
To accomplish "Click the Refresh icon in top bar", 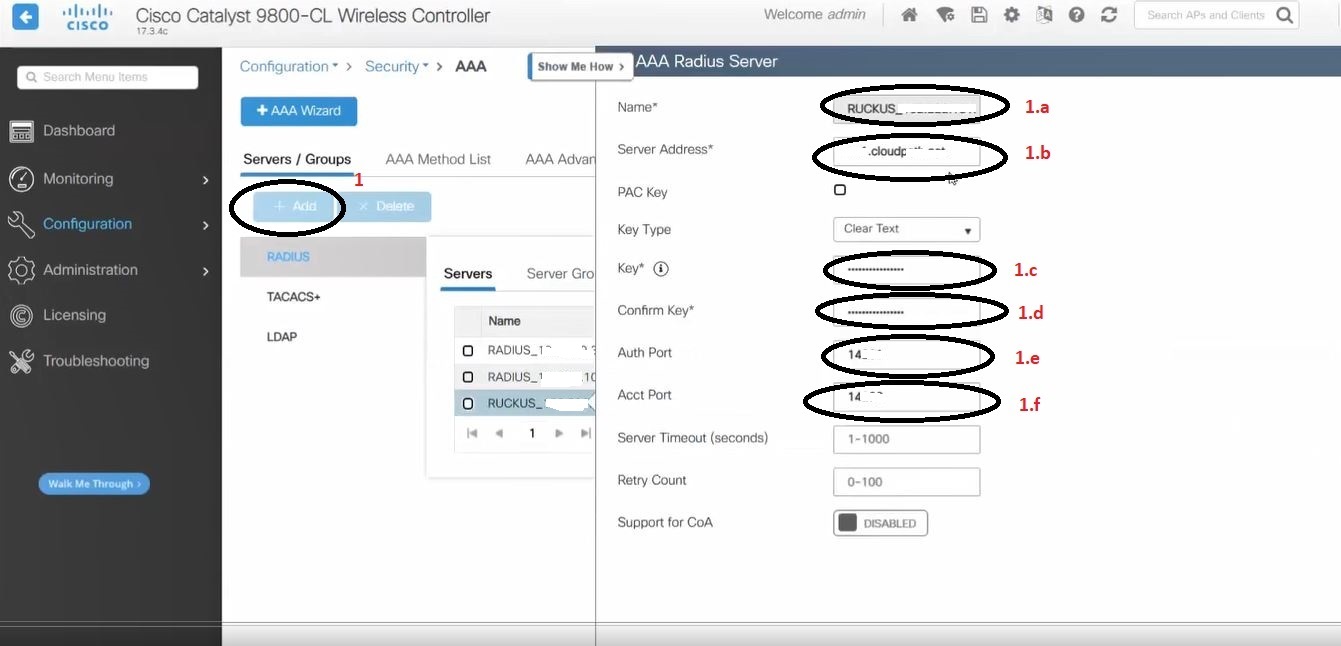I will point(1108,15).
